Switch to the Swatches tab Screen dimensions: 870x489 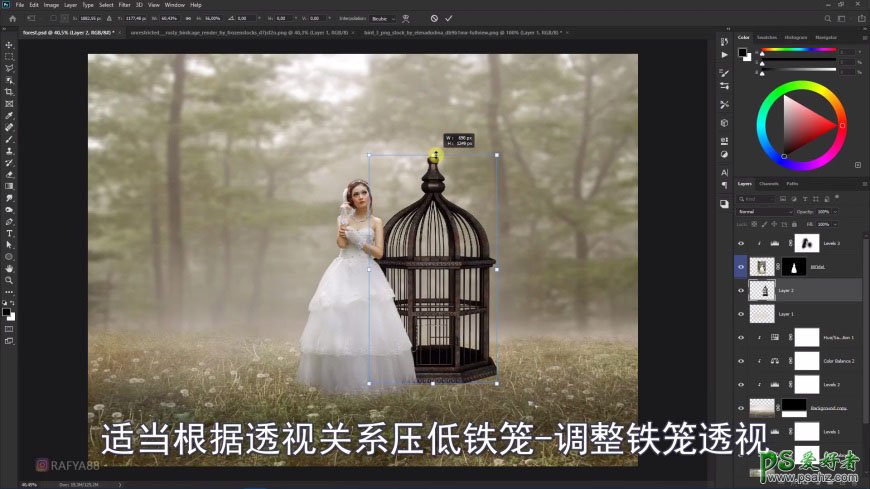pos(767,37)
